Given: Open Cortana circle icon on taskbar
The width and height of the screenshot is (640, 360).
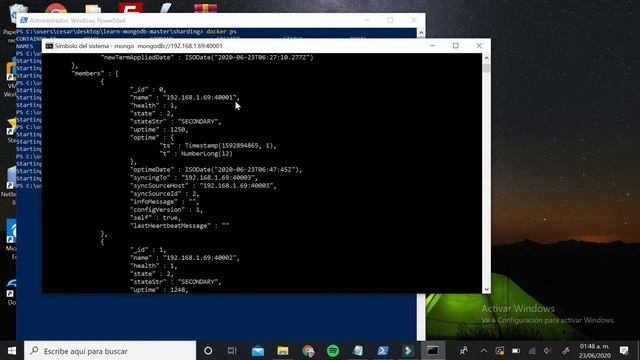Looking at the screenshot, I should (208, 351).
